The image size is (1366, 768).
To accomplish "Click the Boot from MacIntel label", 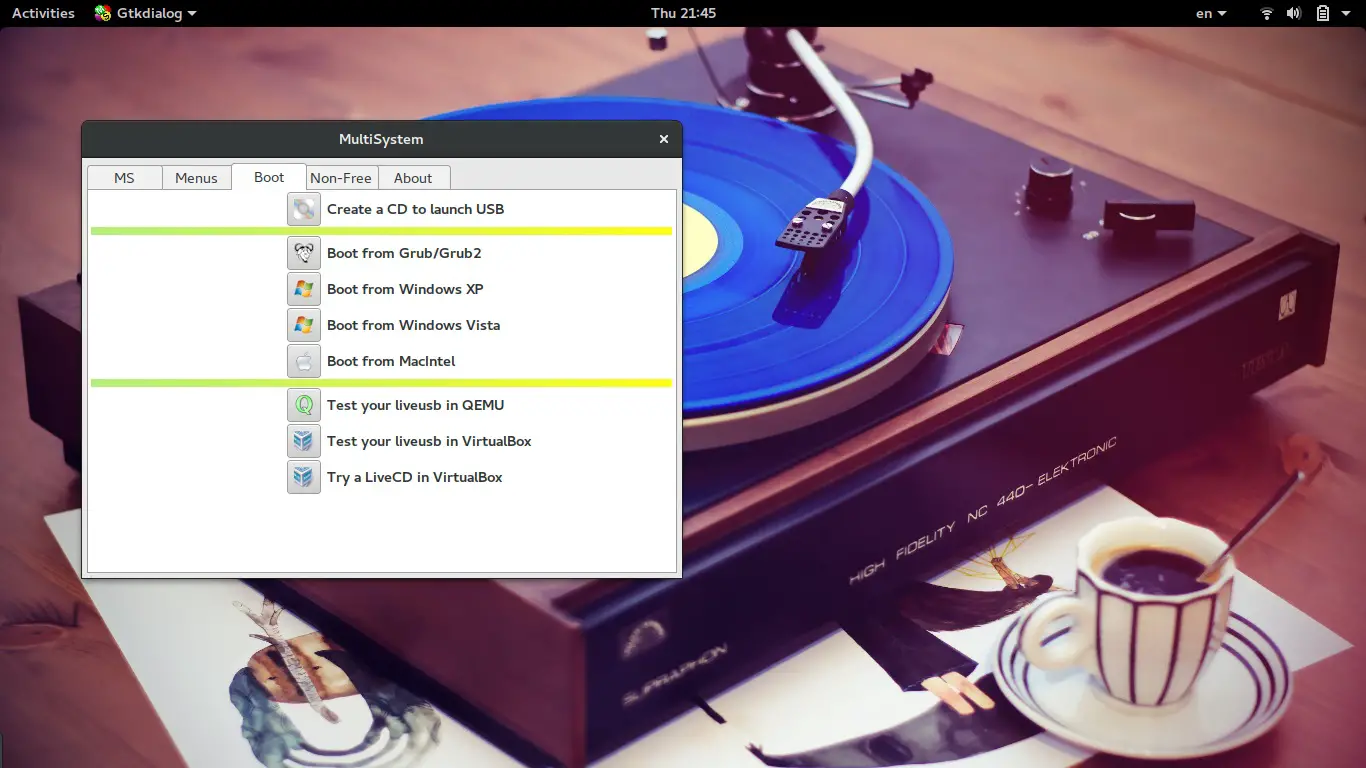I will (x=391, y=361).
